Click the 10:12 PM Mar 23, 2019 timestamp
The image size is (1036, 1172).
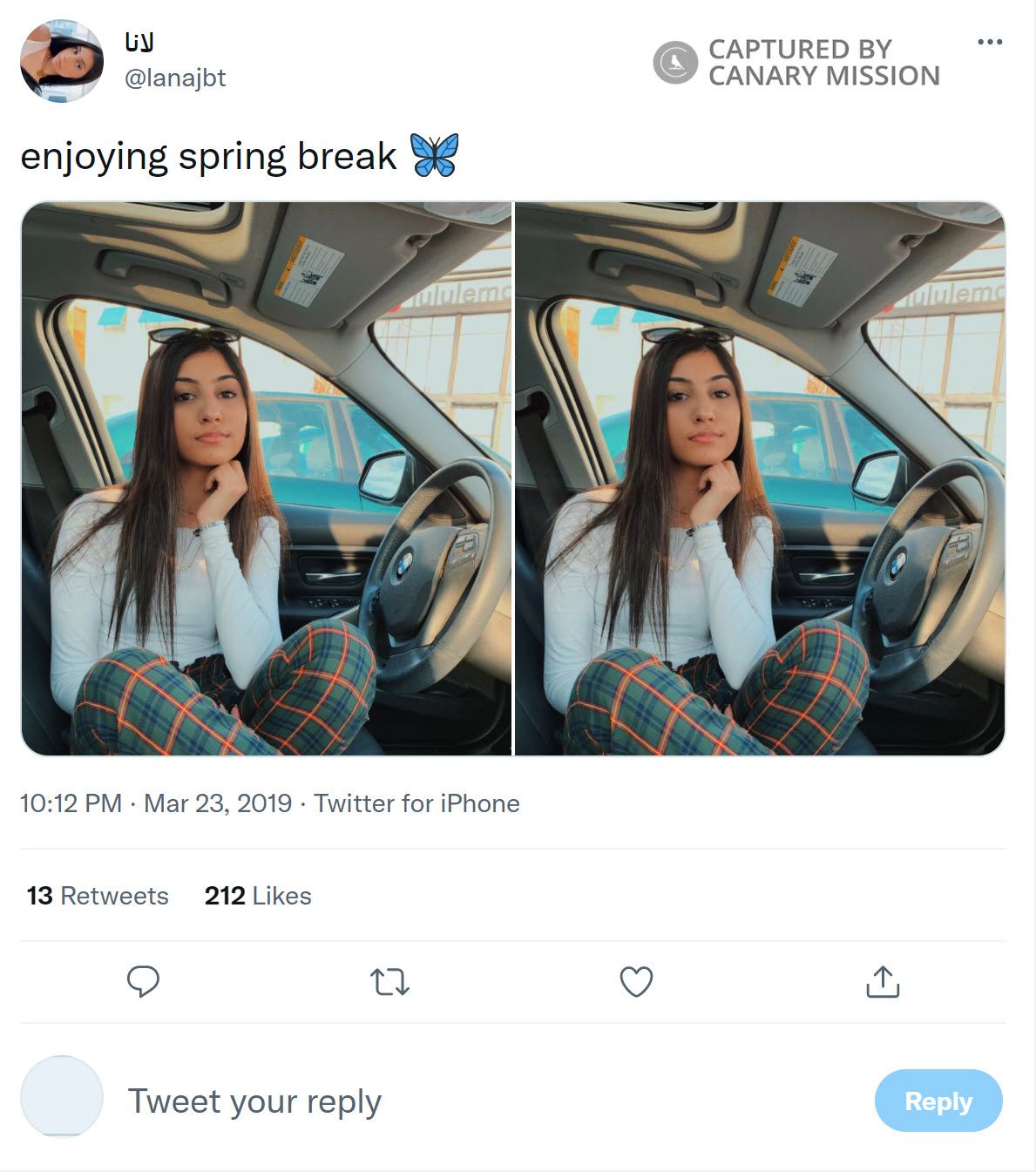pos(156,803)
